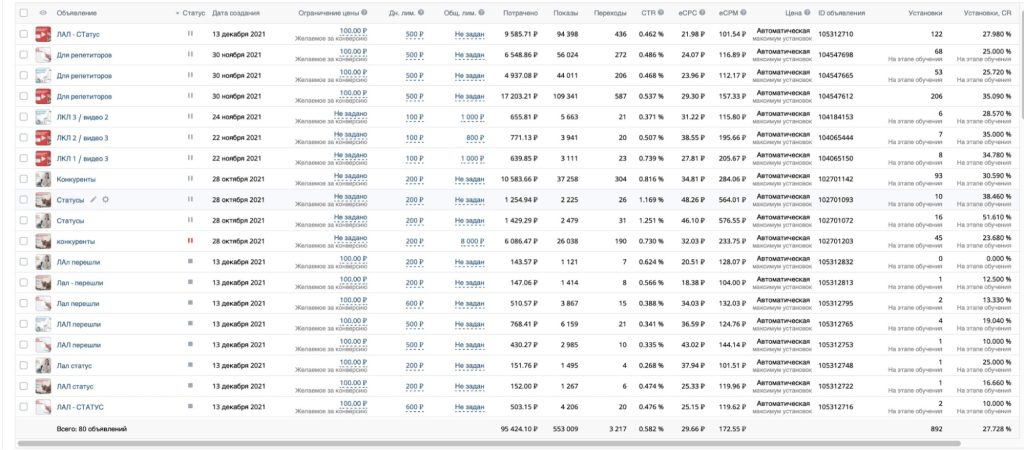Image resolution: width=1024 pixels, height=450 pixels.
Task: Click the red pause status icon for конкуренты
Action: click(189, 241)
